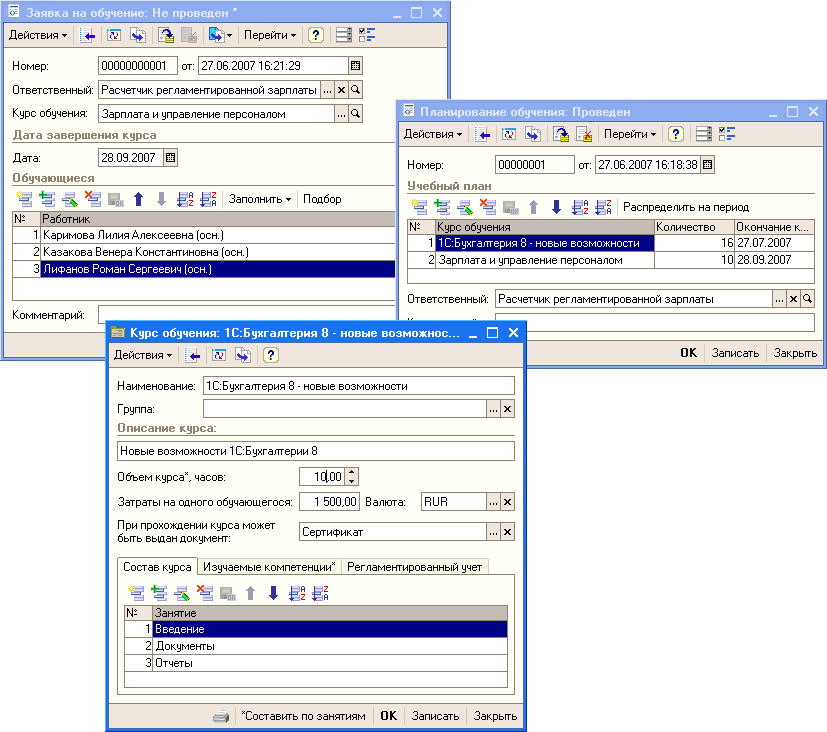Click Описание курса text field
This screenshot has width=827, height=732.
tap(315, 451)
